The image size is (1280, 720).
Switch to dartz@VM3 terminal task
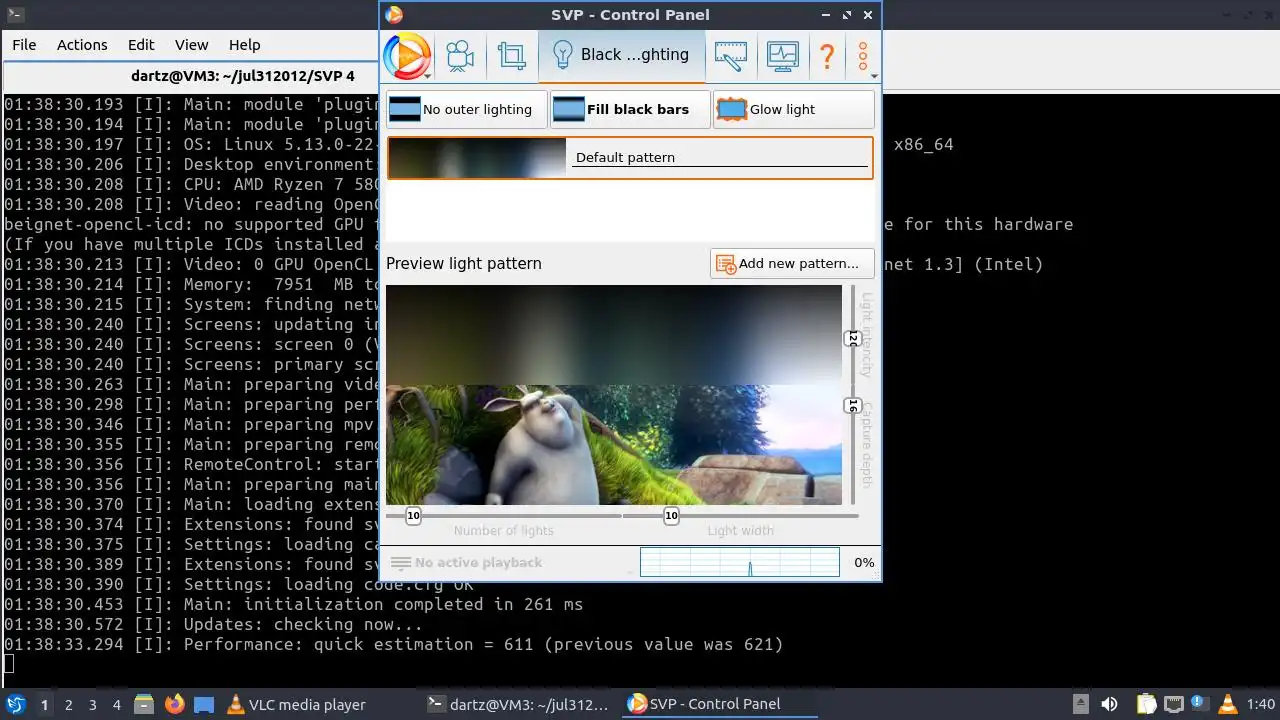518,704
